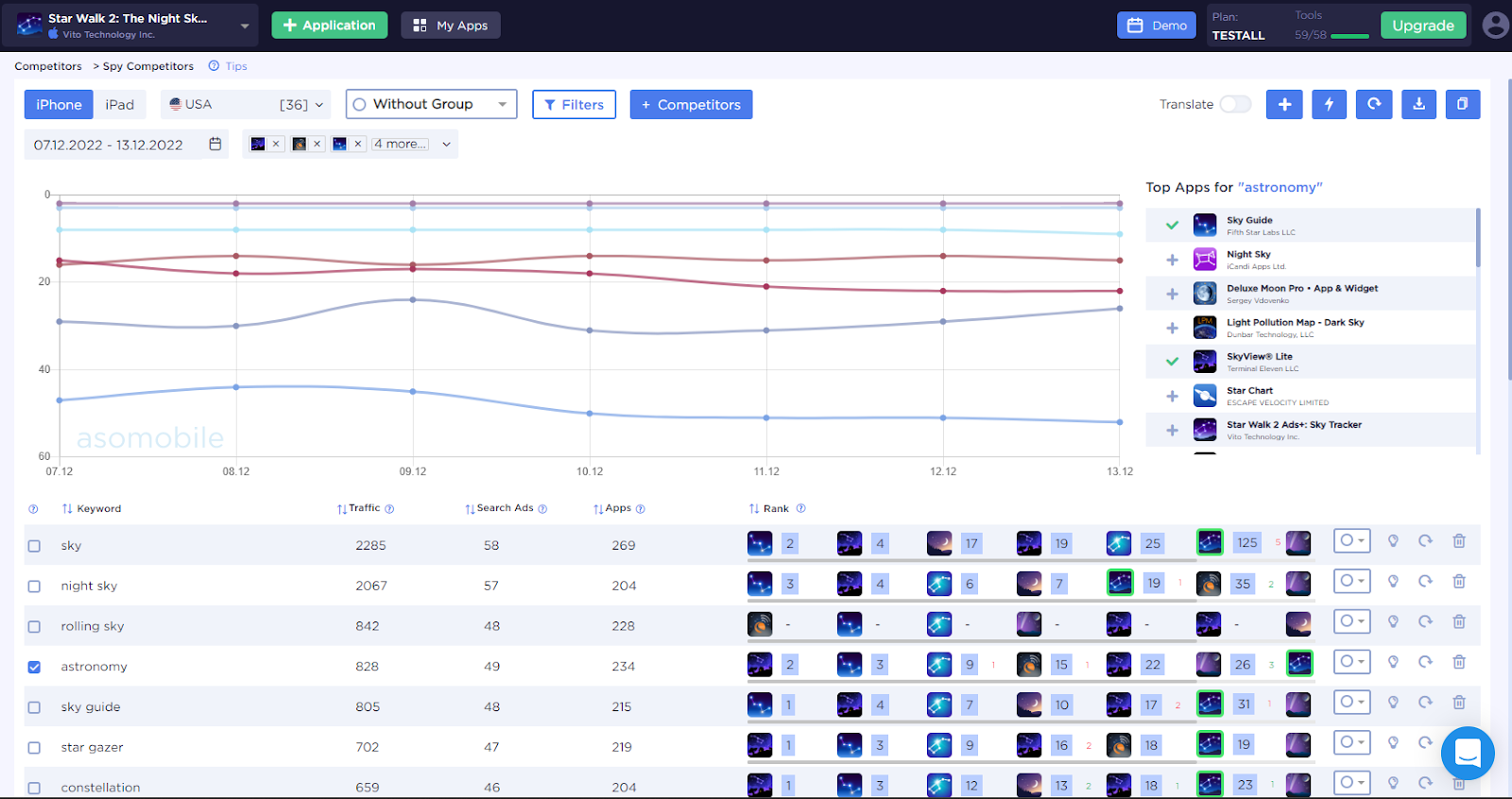Open the Filters button
The image size is (1512, 799).
[575, 105]
